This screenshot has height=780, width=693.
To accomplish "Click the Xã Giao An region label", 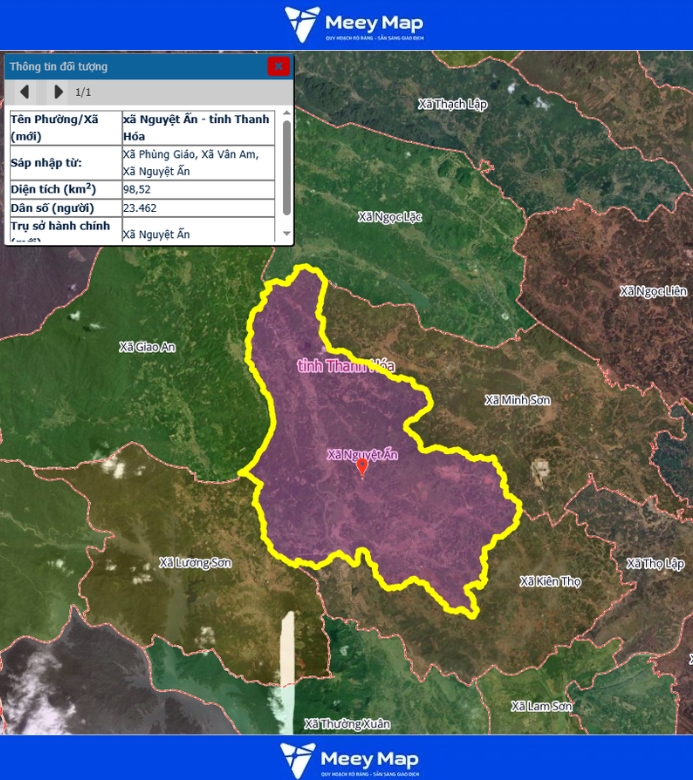I will [147, 347].
